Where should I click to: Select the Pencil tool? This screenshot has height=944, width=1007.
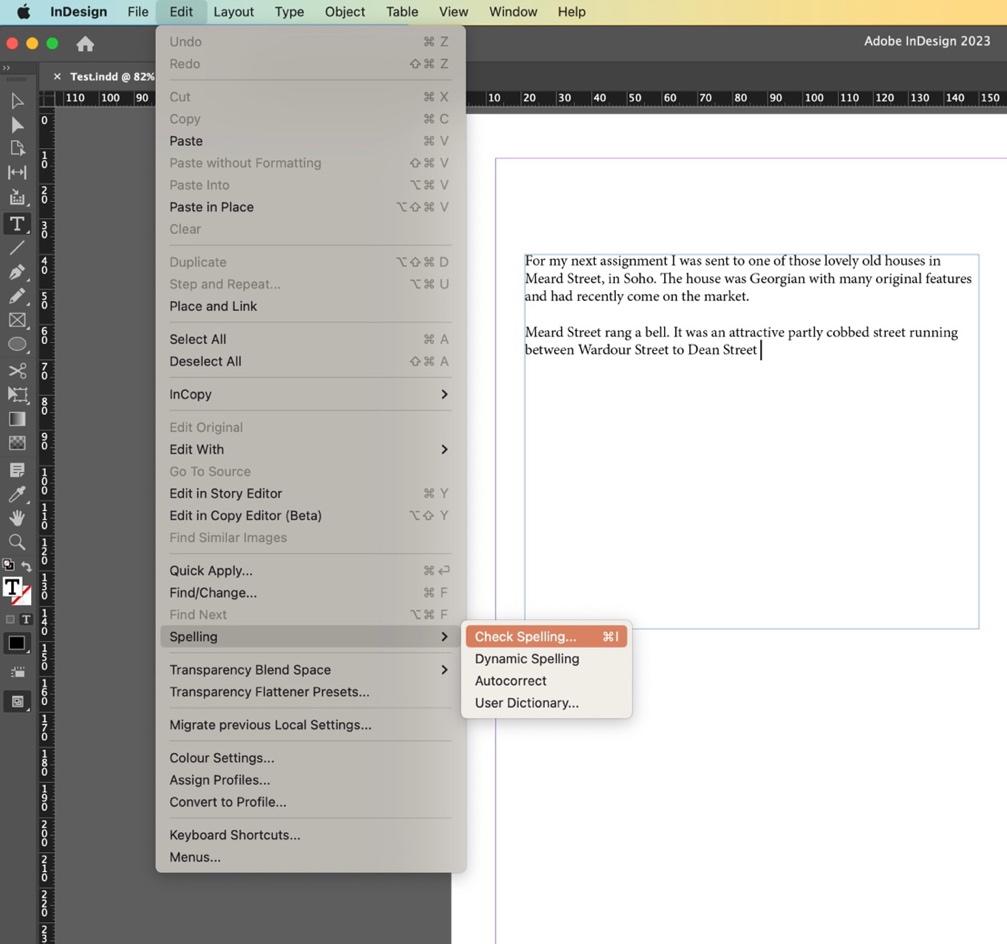17,296
